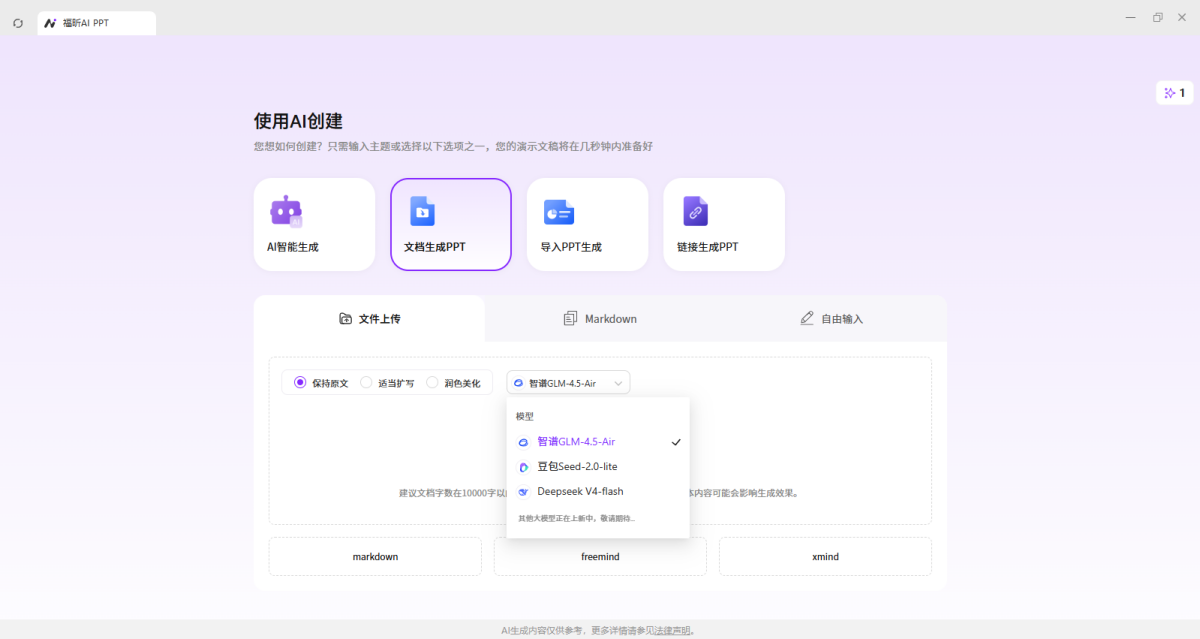Viewport: 1200px width, 639px height.
Task: Click the freemind format button
Action: click(600, 557)
